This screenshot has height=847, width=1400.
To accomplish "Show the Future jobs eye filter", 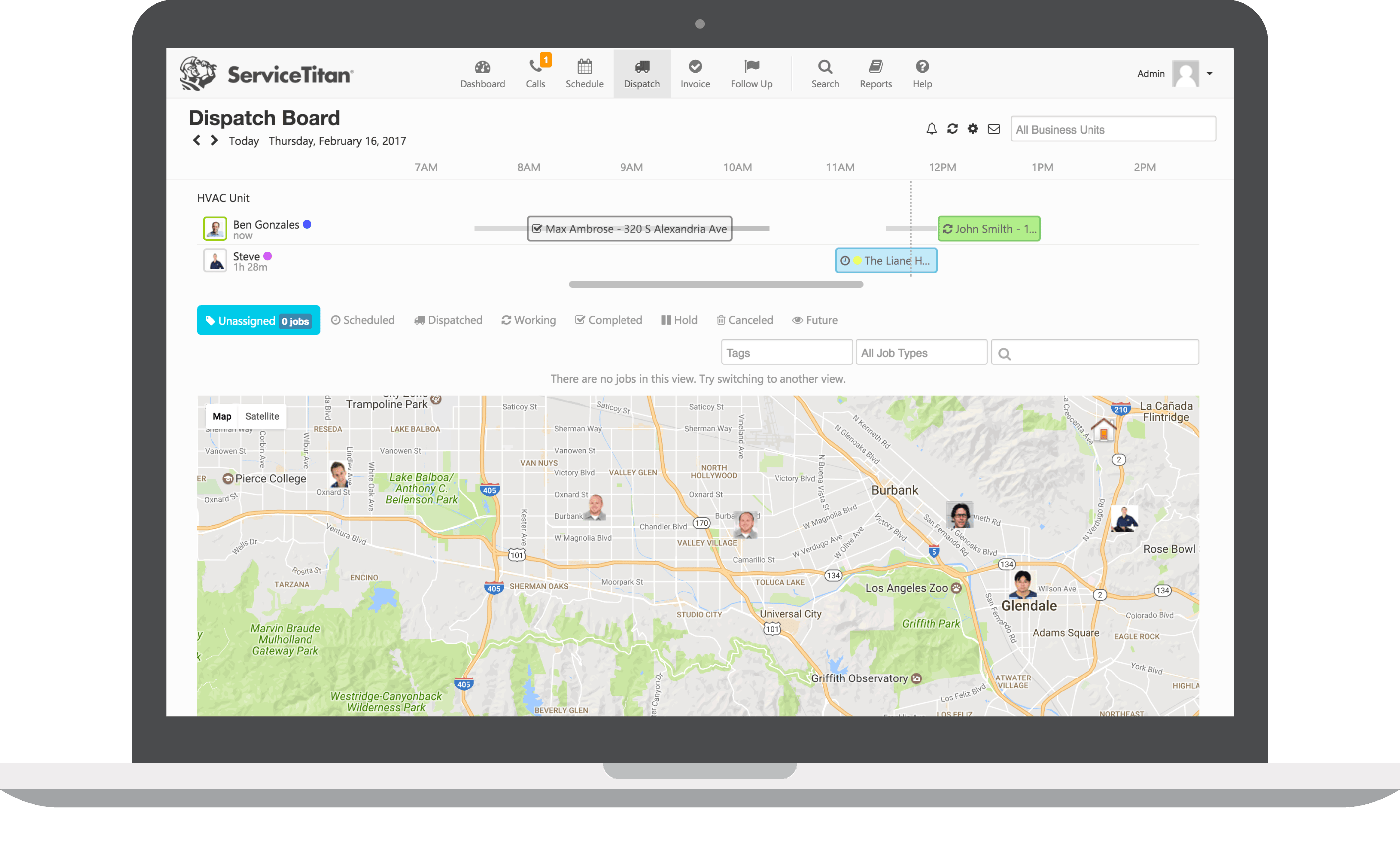I will click(815, 320).
